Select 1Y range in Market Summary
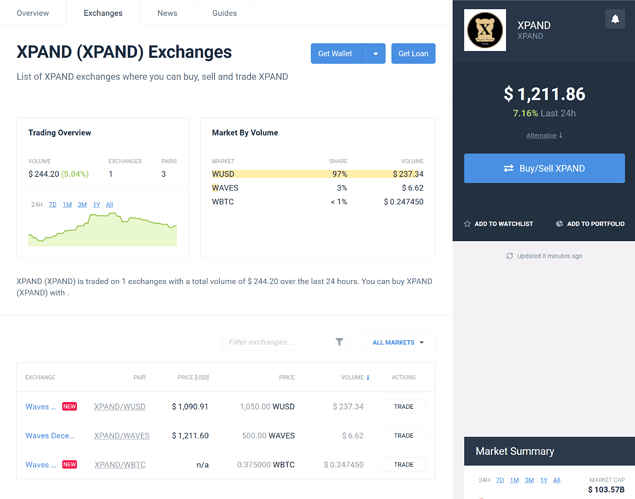This screenshot has height=499, width=635. [543, 481]
